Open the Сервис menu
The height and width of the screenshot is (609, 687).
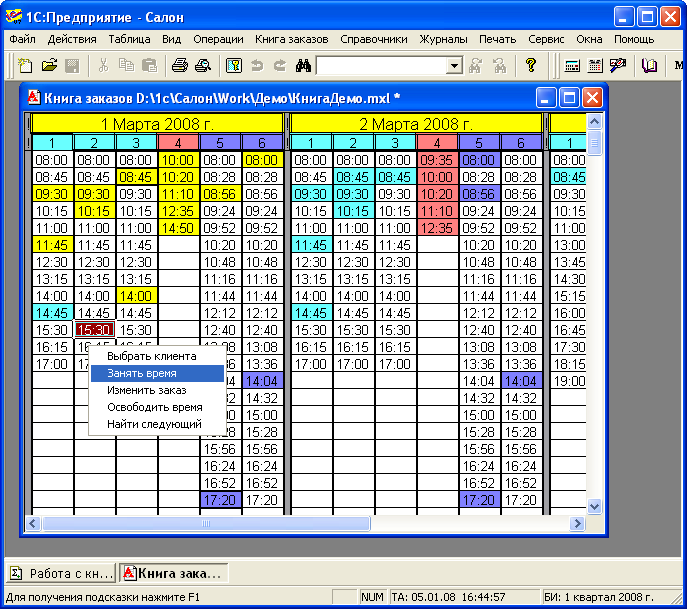coord(546,39)
